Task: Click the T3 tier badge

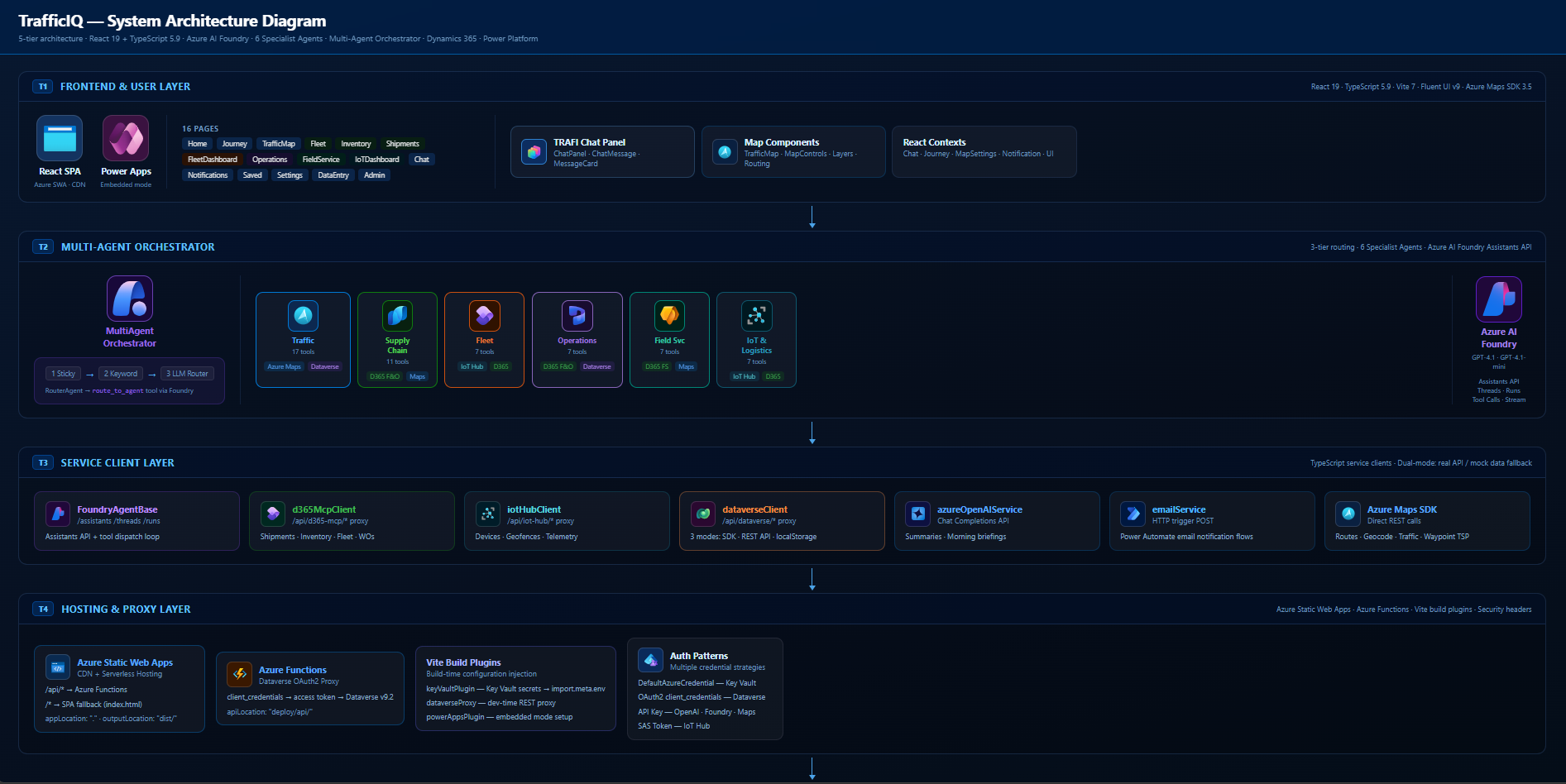Action: [43, 463]
